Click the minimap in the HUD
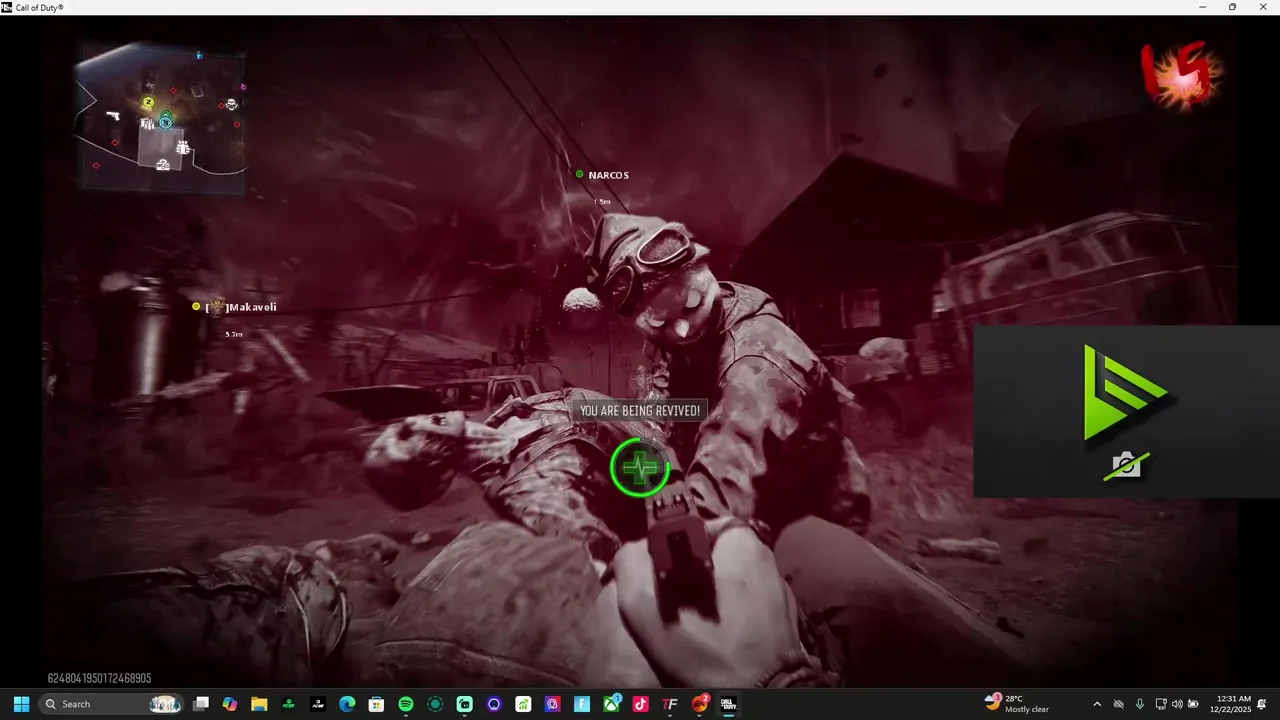Image resolution: width=1280 pixels, height=720 pixels. pos(162,115)
